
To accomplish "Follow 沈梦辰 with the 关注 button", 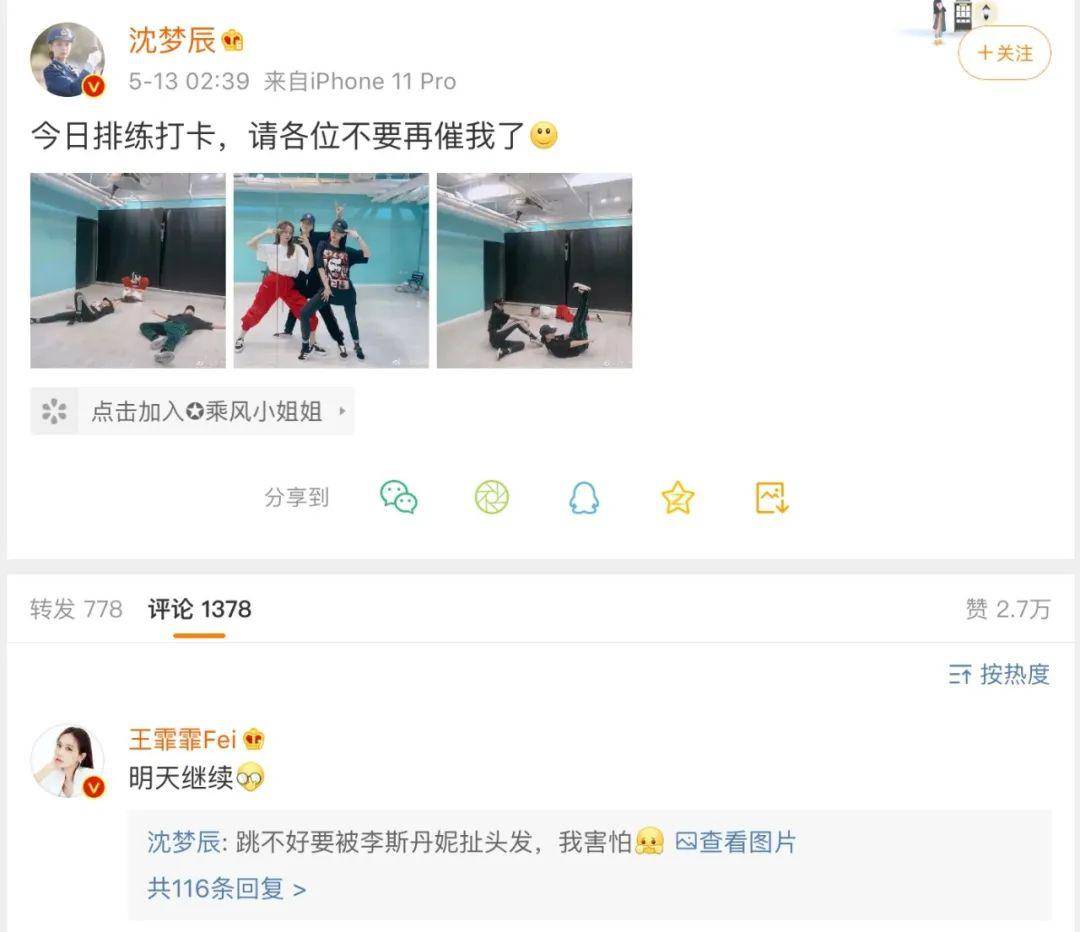I will (1005, 53).
